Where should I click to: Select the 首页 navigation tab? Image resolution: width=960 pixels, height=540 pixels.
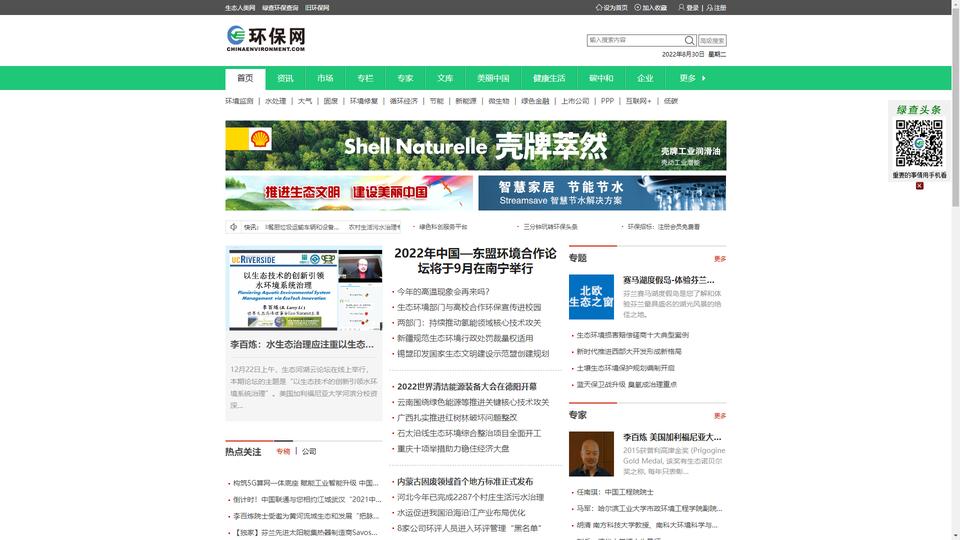[x=245, y=78]
